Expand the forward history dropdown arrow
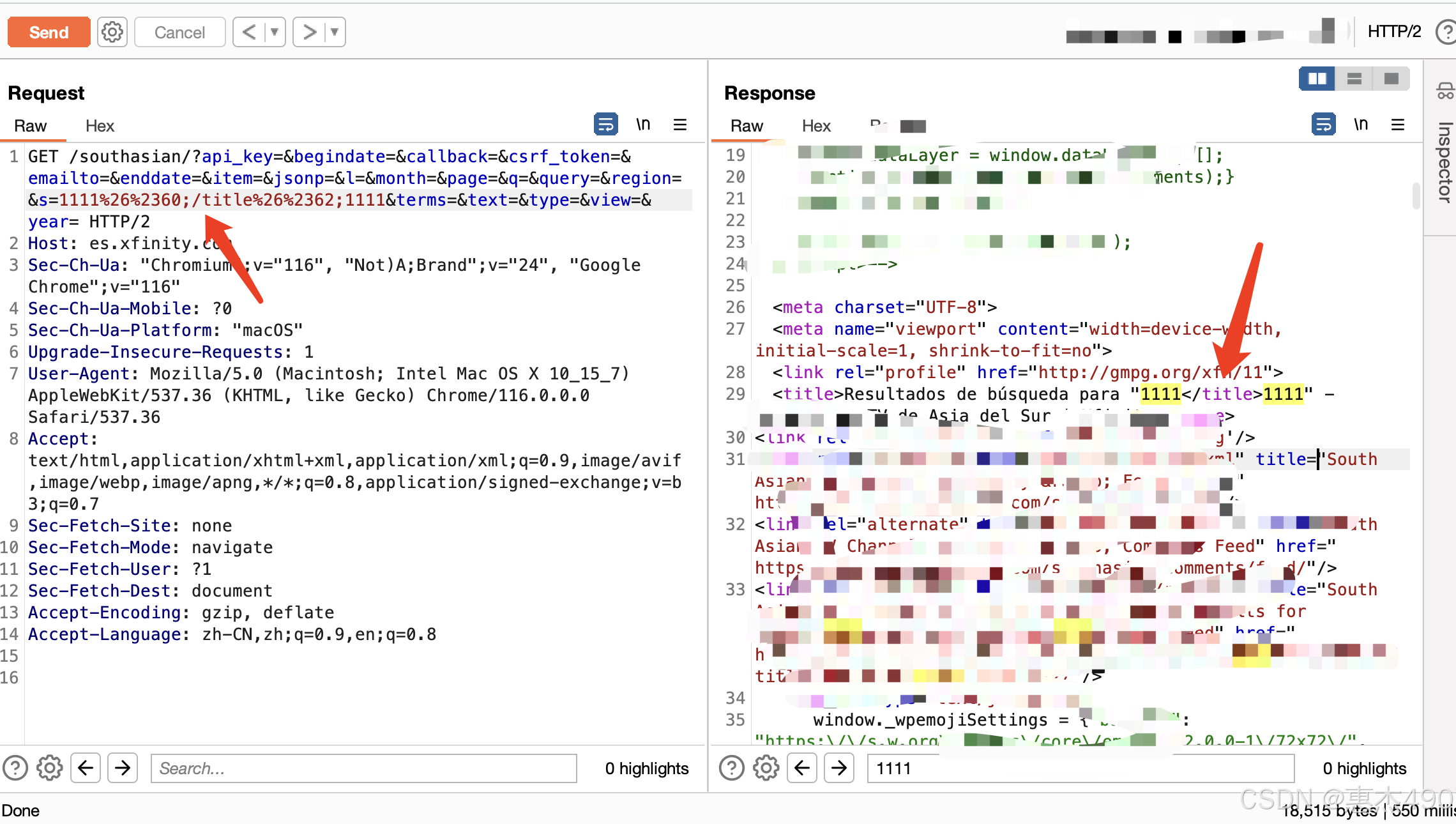1456x824 pixels. [x=334, y=32]
